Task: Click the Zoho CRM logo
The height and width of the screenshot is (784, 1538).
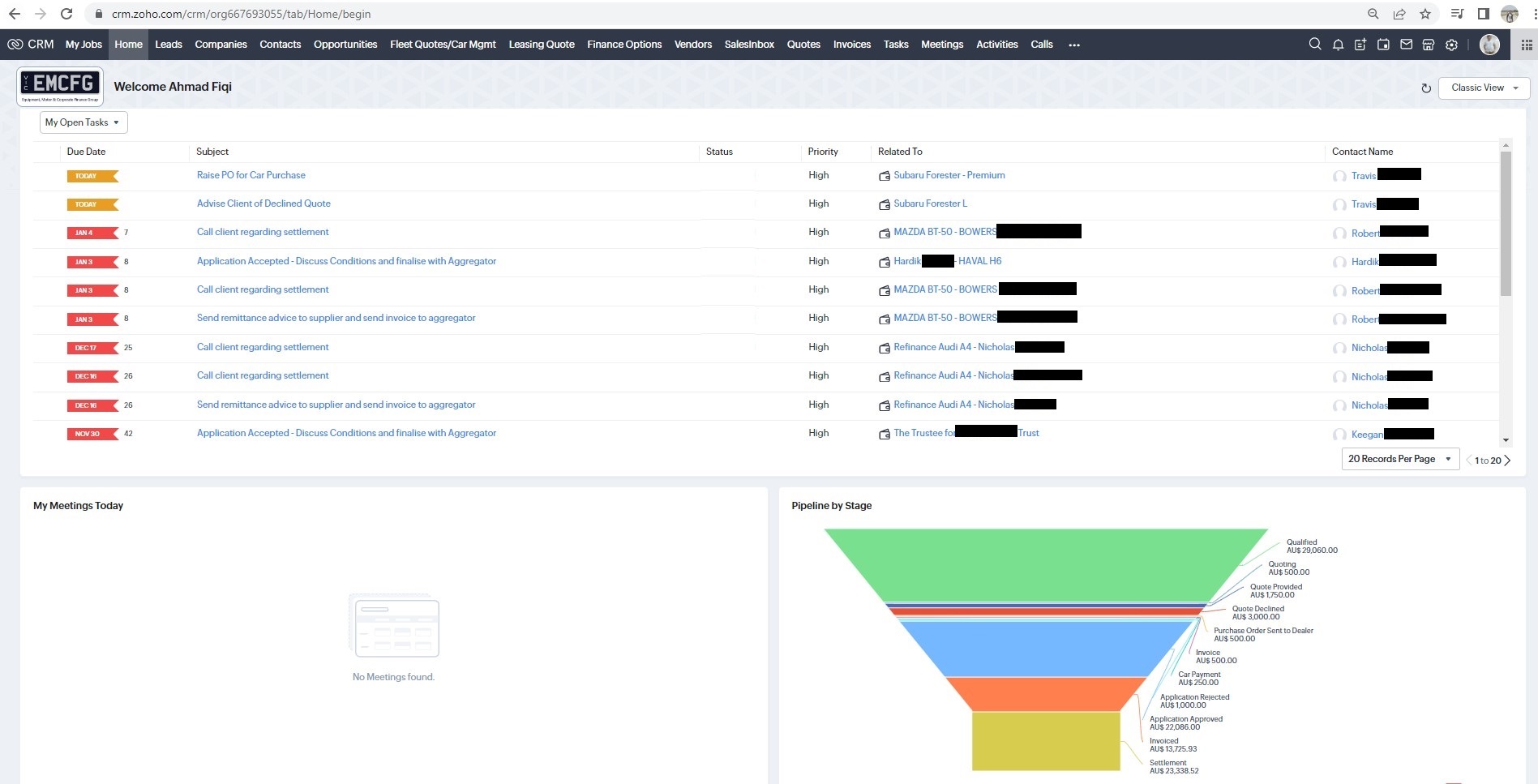Action: (x=31, y=45)
